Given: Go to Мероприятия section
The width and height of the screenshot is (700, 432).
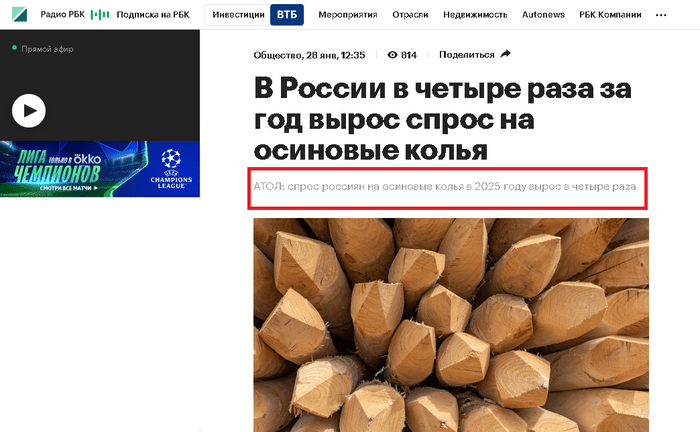Looking at the screenshot, I should [348, 15].
